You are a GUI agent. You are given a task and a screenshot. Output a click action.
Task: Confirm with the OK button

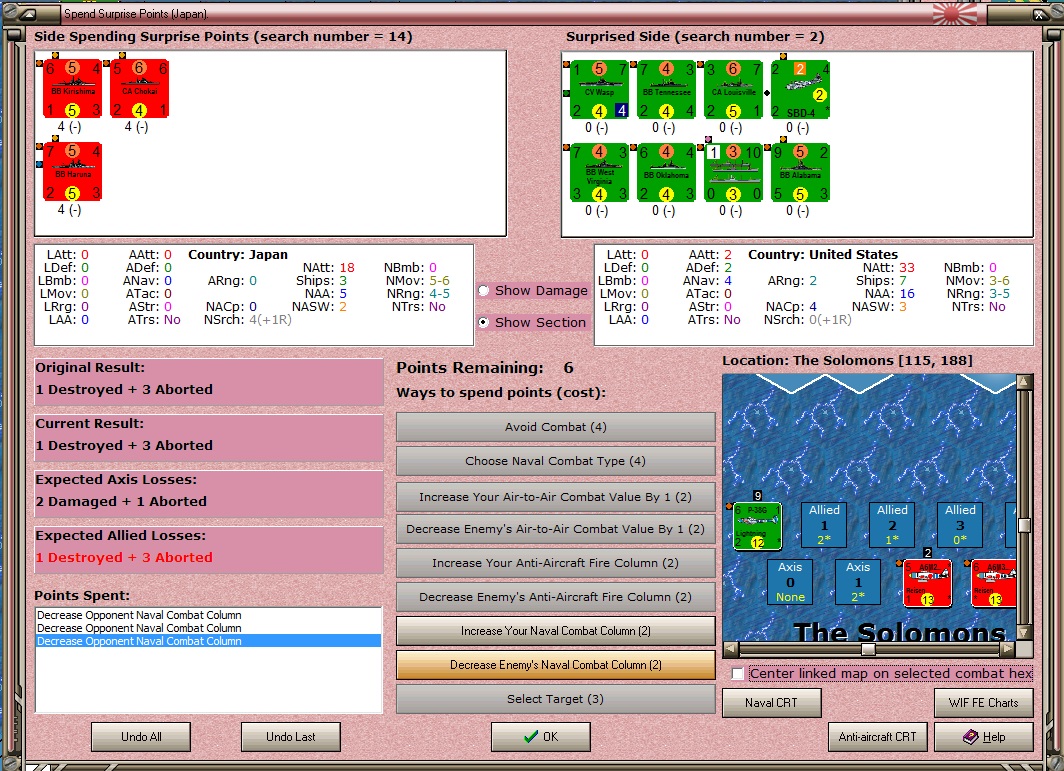541,737
